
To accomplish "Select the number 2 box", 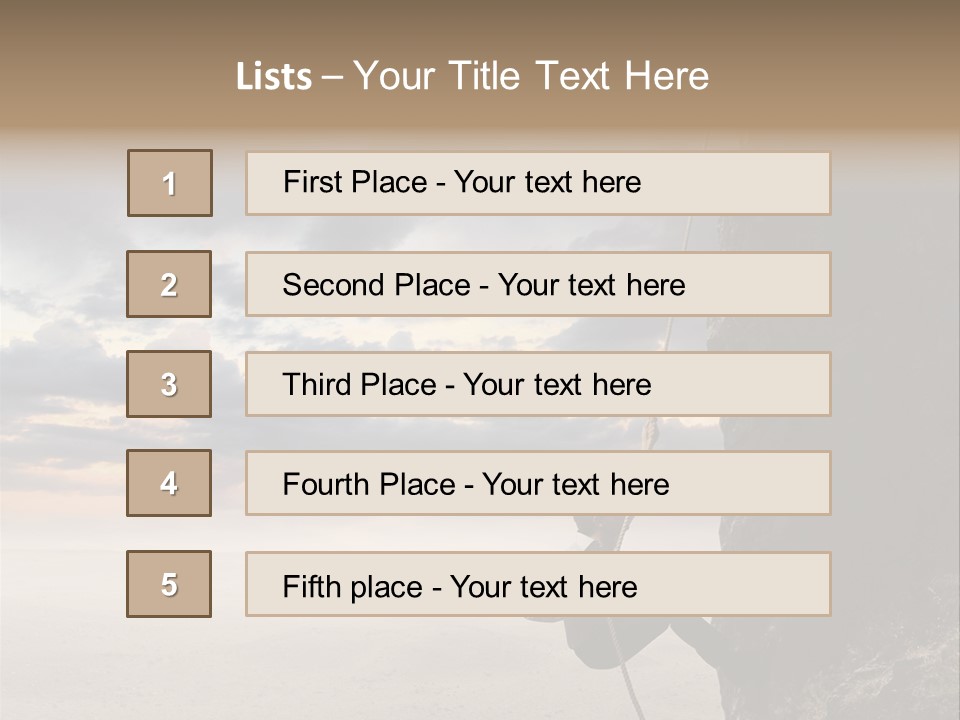I will pyautogui.click(x=169, y=284).
